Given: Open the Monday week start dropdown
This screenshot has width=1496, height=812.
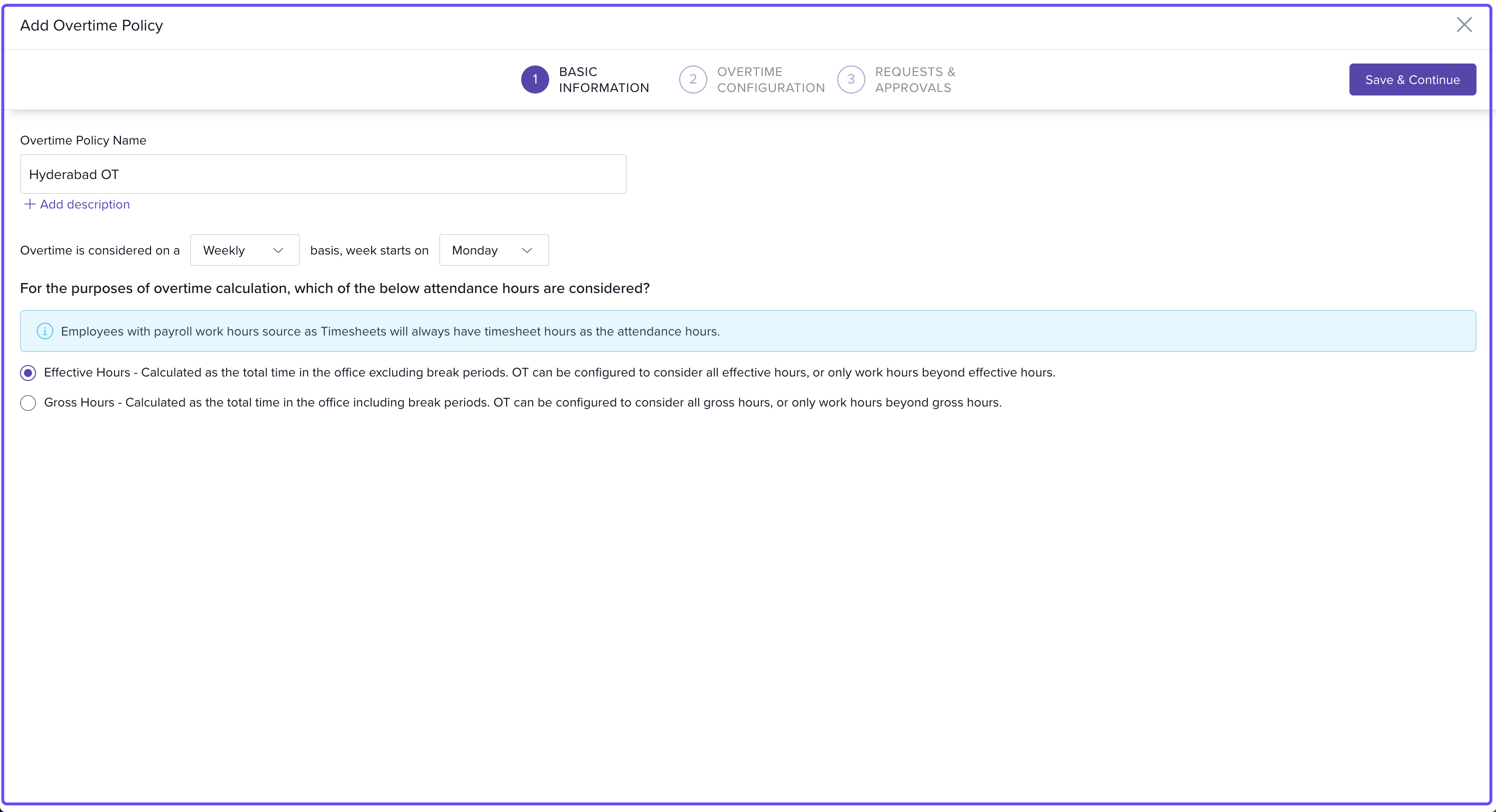Looking at the screenshot, I should click(x=493, y=250).
